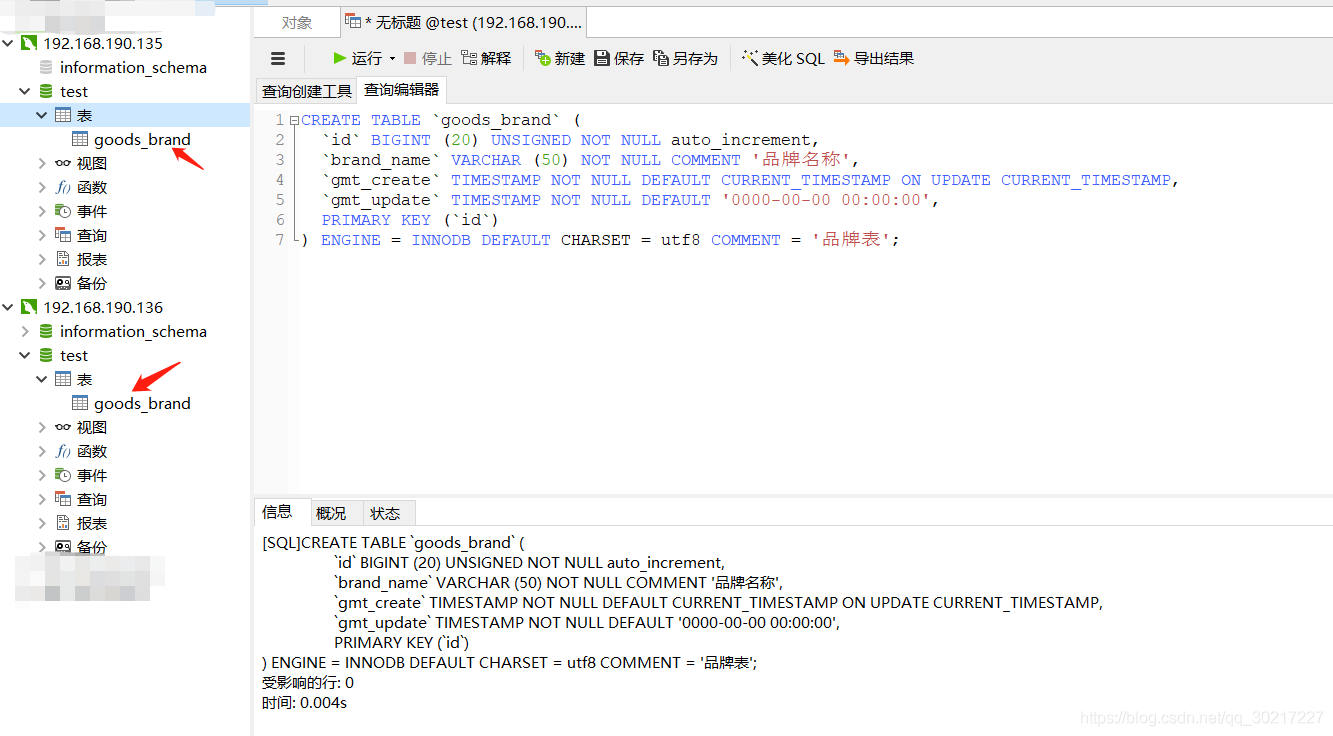Click the 事件 events icon under 192.168.190.135
This screenshot has width=1333, height=736.
click(63, 212)
